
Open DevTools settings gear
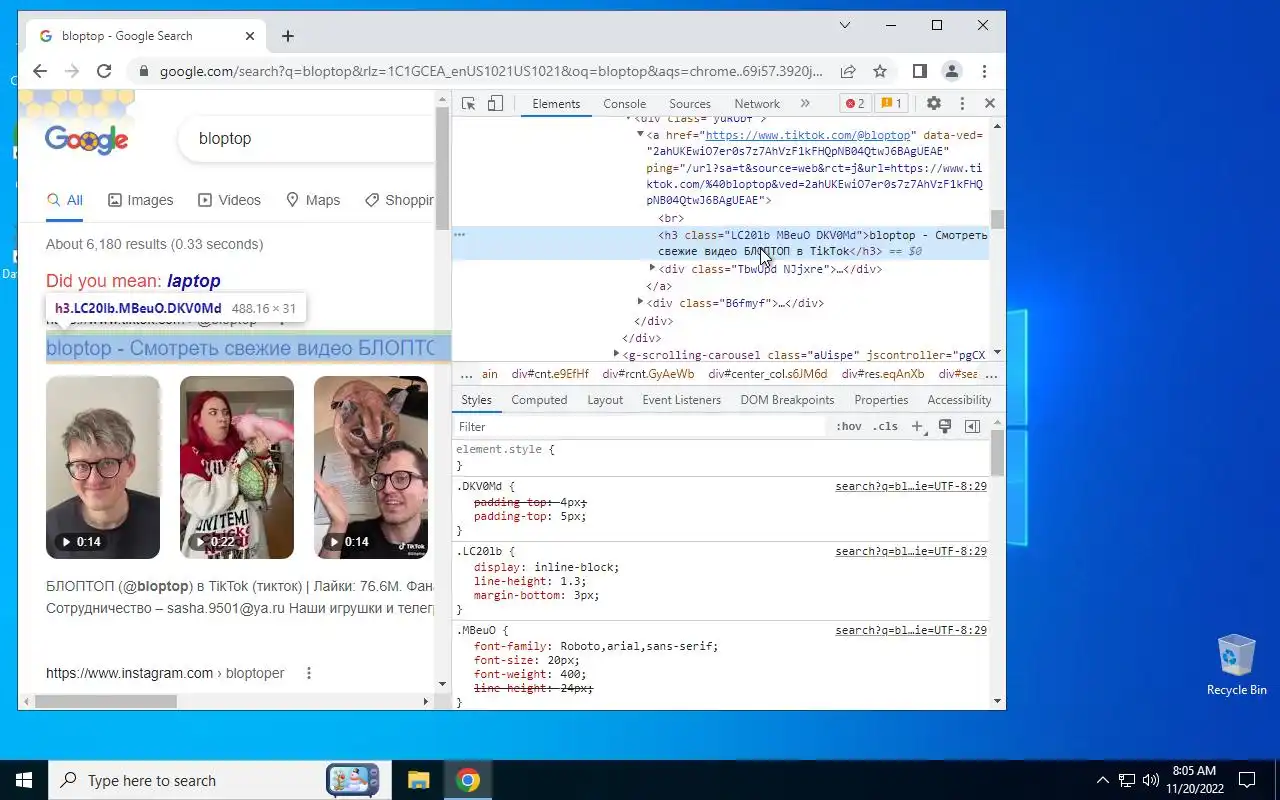point(934,103)
